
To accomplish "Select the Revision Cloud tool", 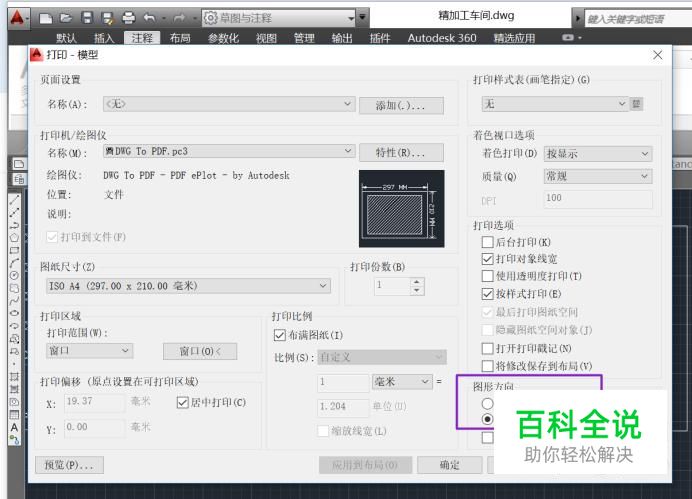I will click(x=15, y=288).
